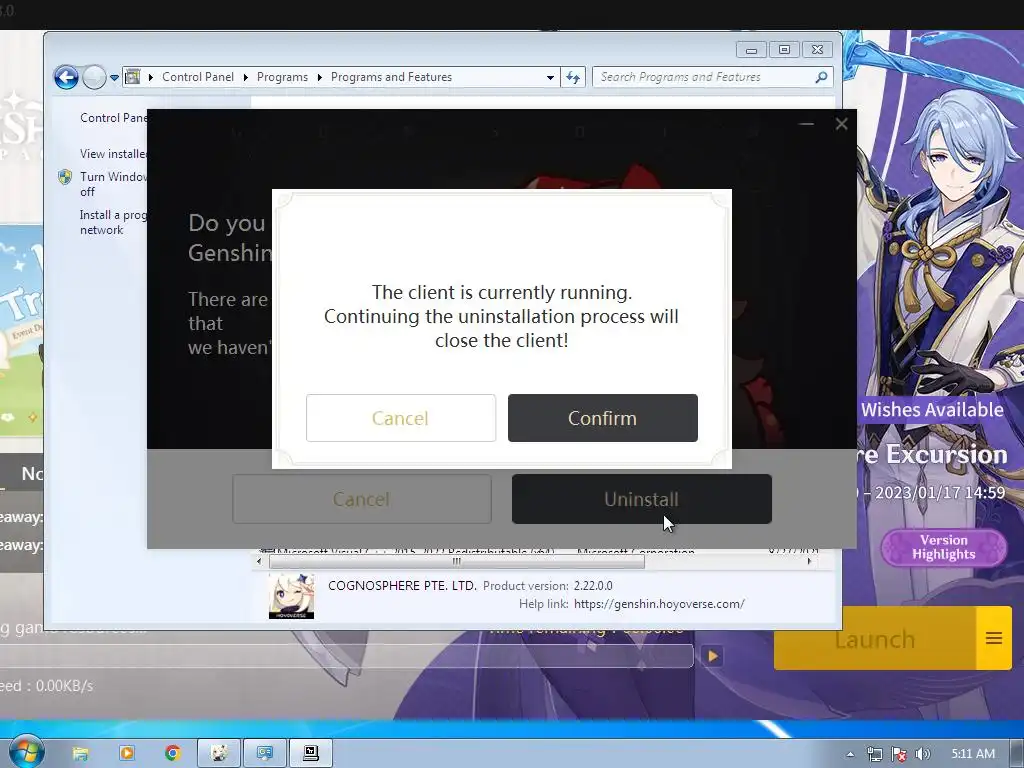Switch to the uninstaller taskbar button
The width and height of the screenshot is (1024, 768).
(x=311, y=754)
